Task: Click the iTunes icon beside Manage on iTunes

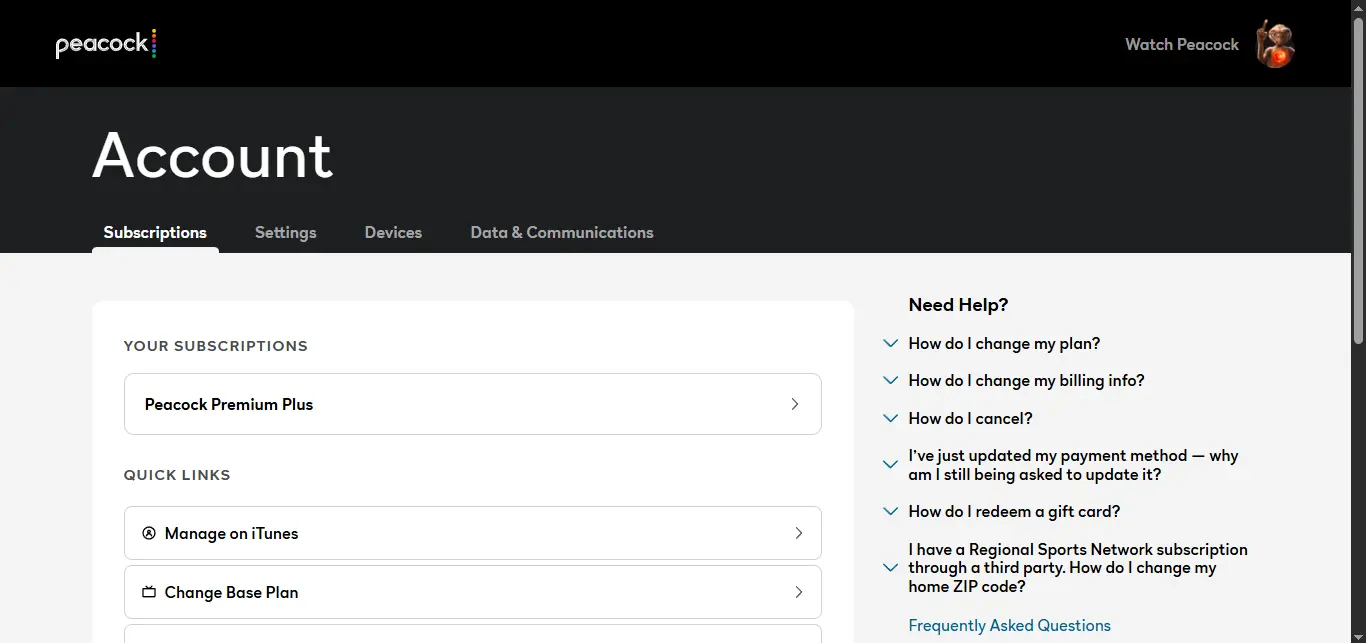Action: pos(149,533)
